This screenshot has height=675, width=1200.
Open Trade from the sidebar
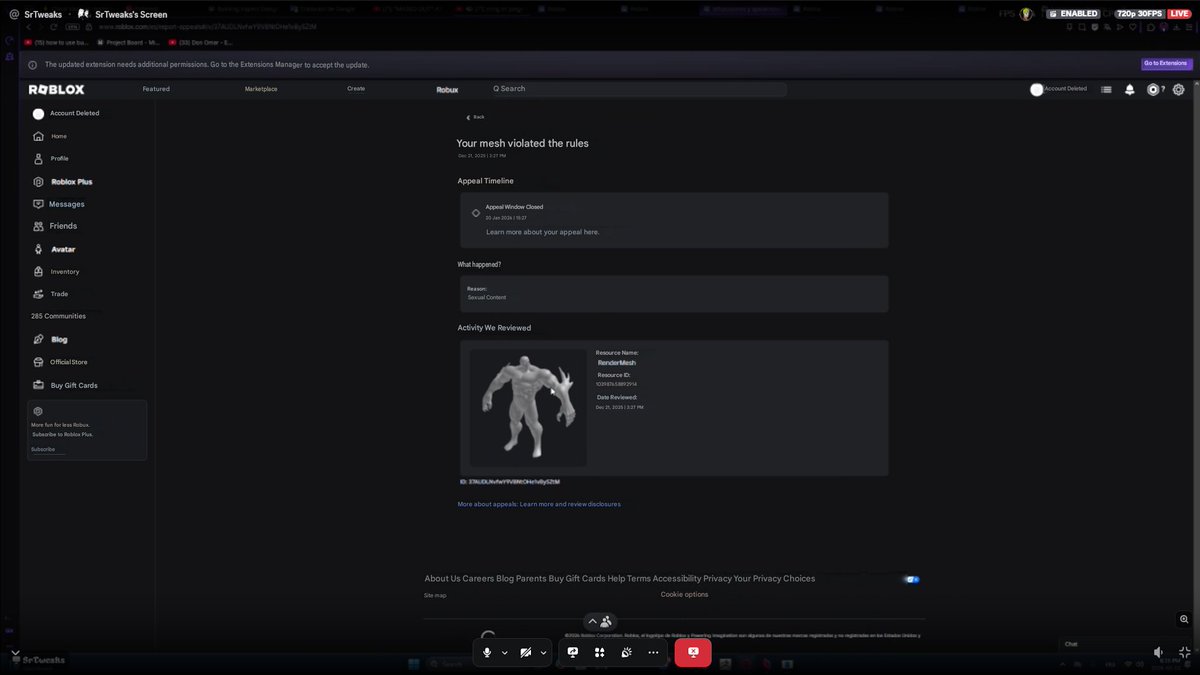click(x=51, y=294)
